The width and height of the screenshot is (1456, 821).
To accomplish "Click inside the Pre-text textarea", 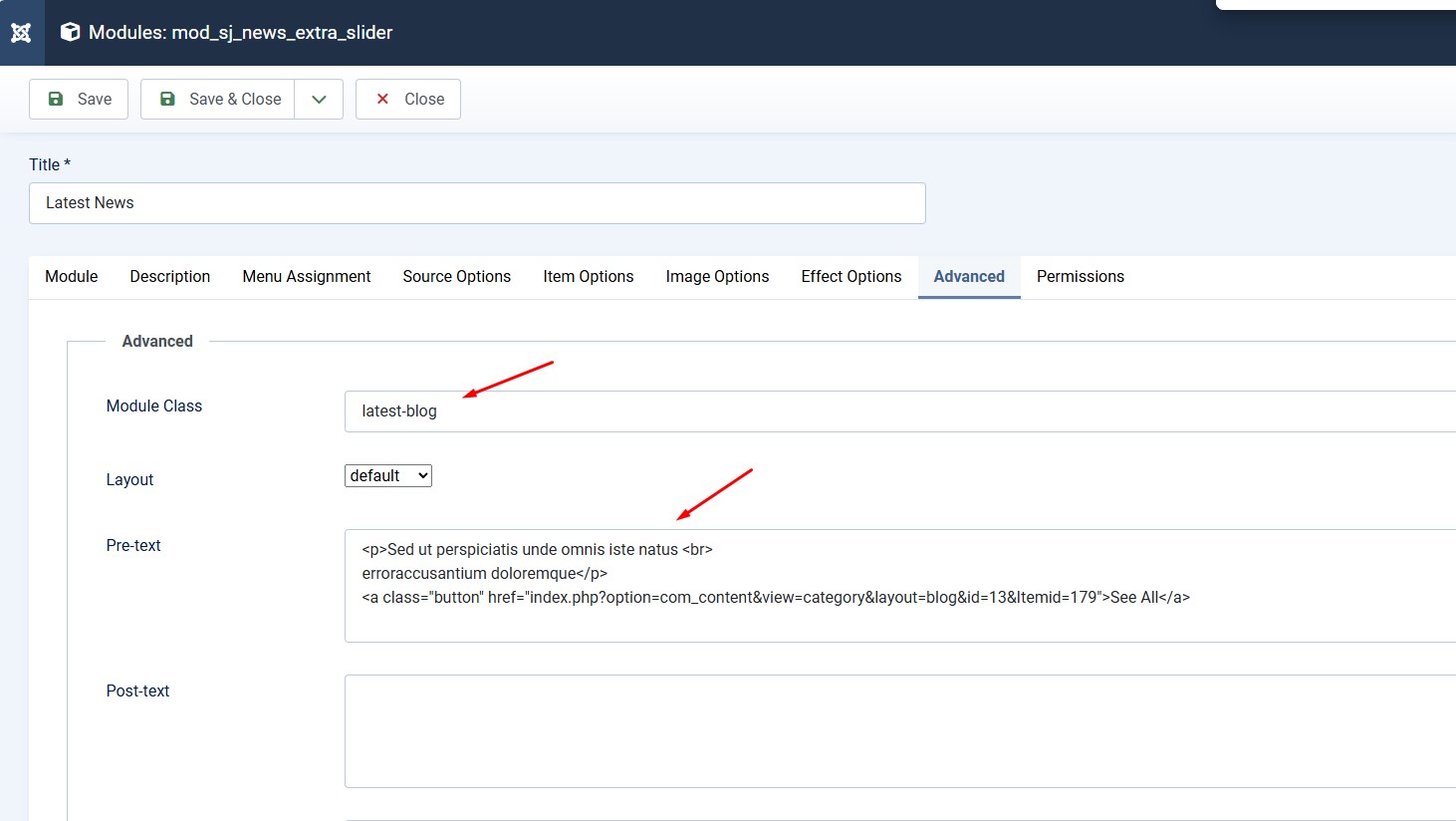I will coord(896,618).
